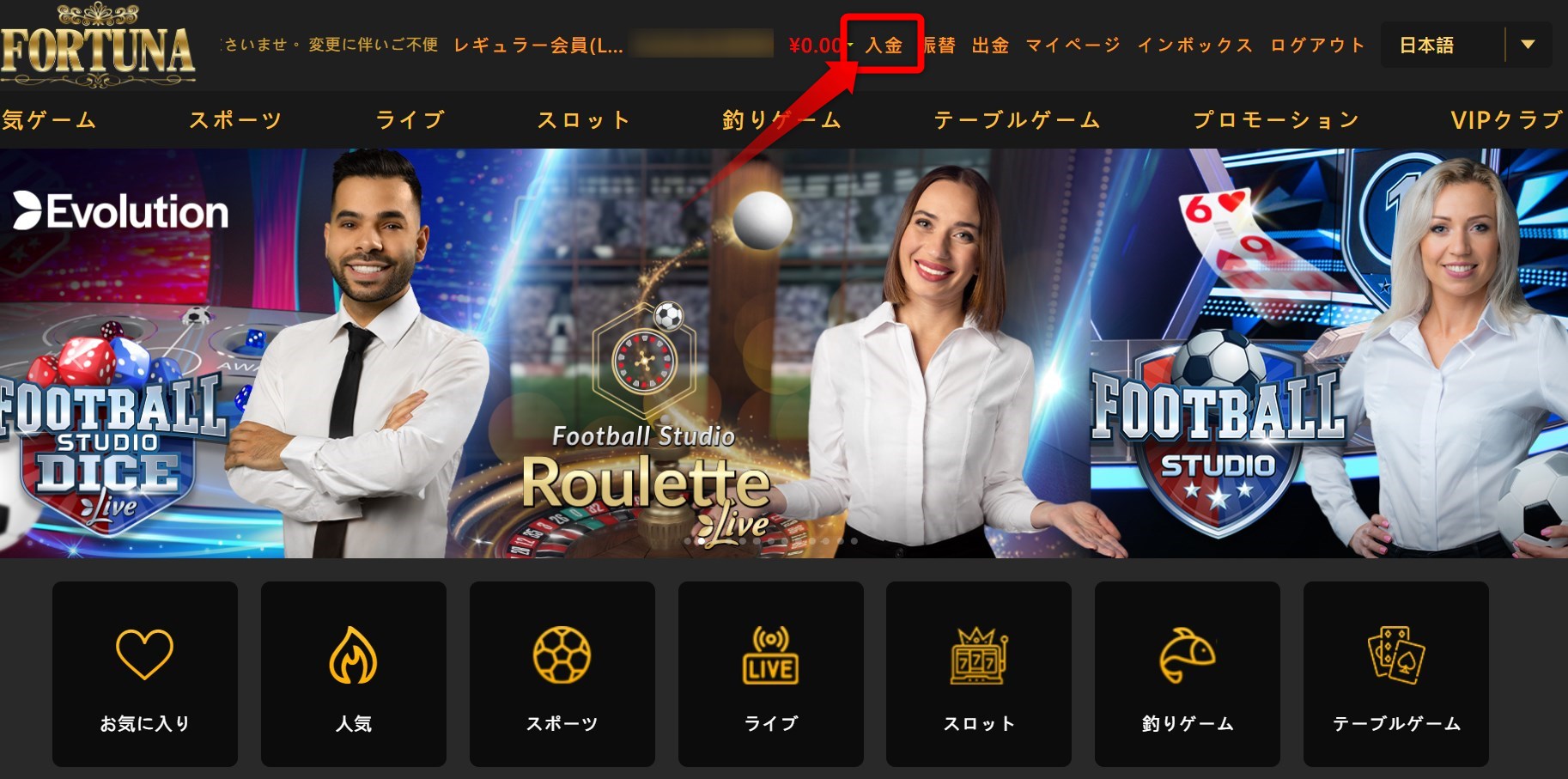
Task: Click the playing cards テーブルゲーム icon
Action: pos(1396,655)
